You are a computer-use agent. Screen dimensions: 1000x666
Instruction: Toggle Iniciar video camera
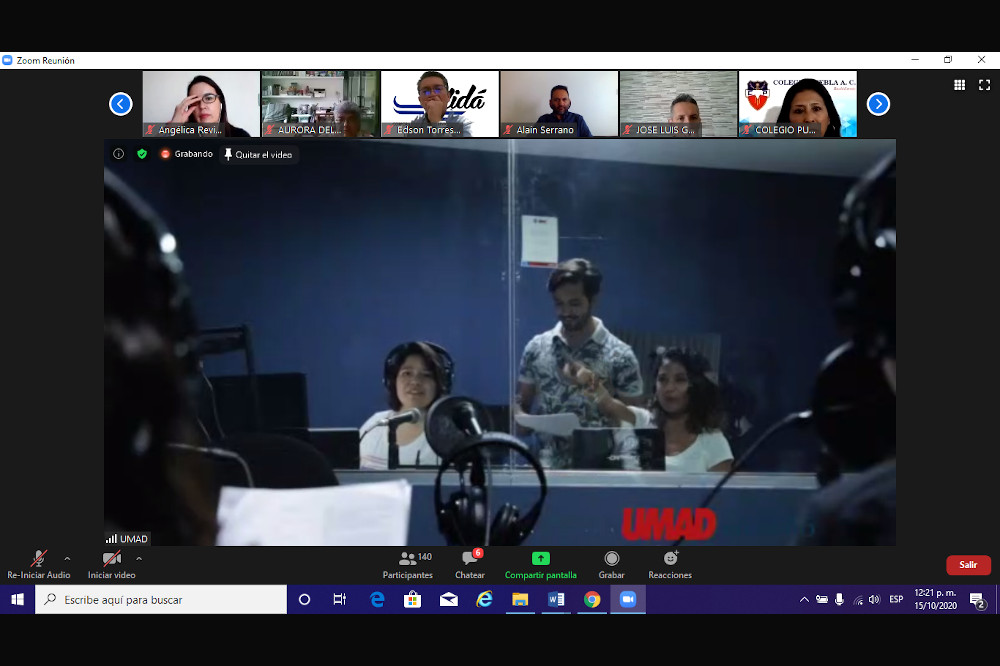click(111, 559)
